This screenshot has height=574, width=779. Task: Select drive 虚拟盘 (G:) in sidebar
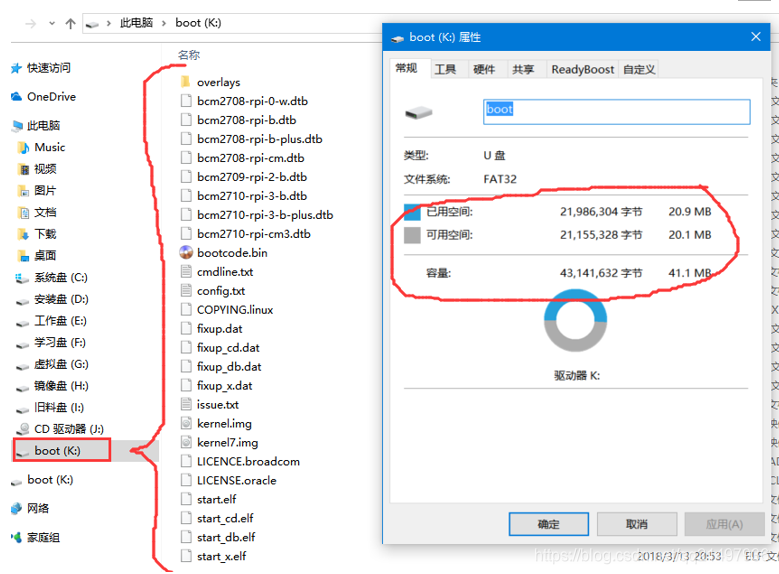pos(52,364)
